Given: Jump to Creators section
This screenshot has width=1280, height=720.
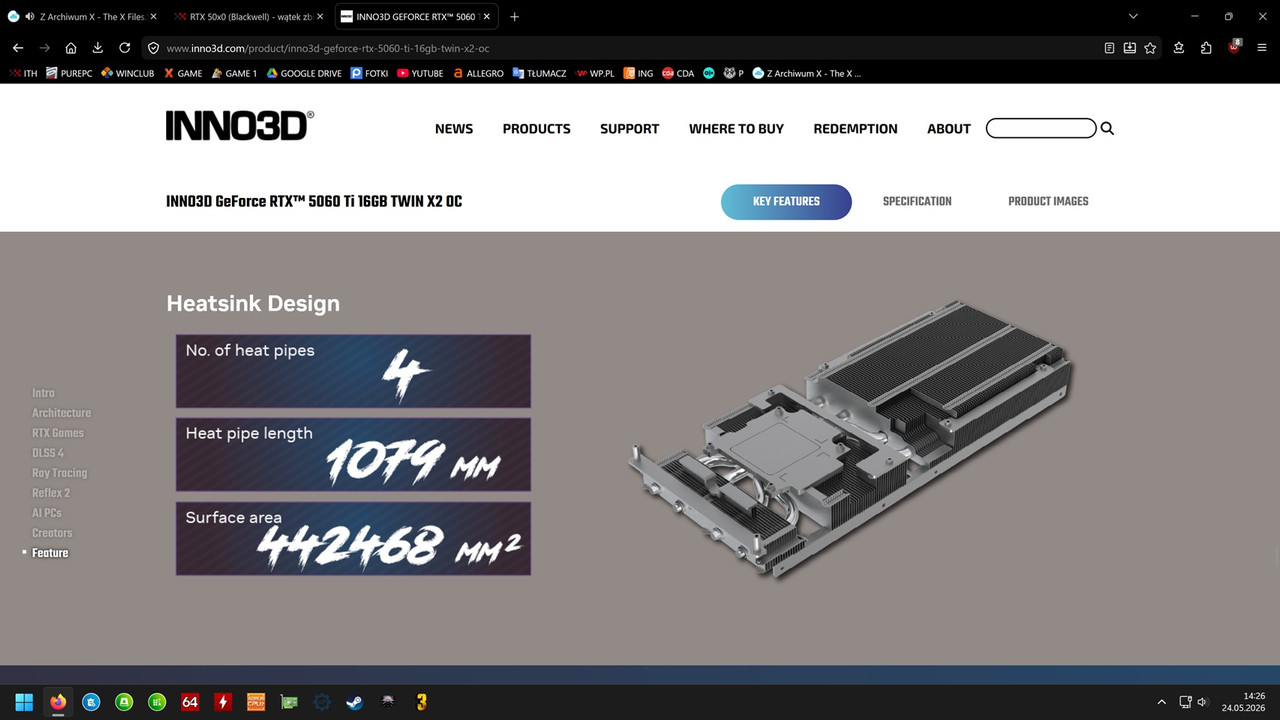Looking at the screenshot, I should pyautogui.click(x=52, y=533).
